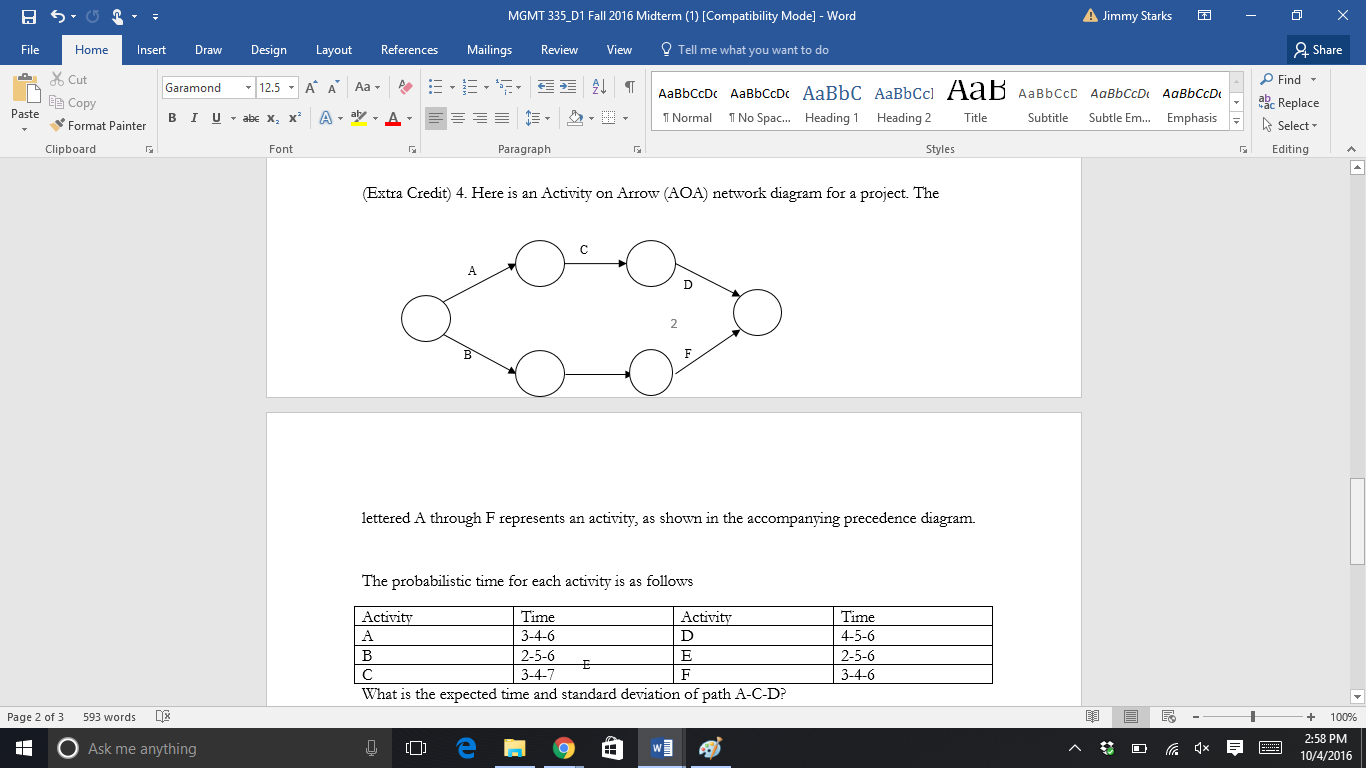This screenshot has height=768, width=1366.
Task: Increase font size with Grow Font icon
Action: pos(311,88)
